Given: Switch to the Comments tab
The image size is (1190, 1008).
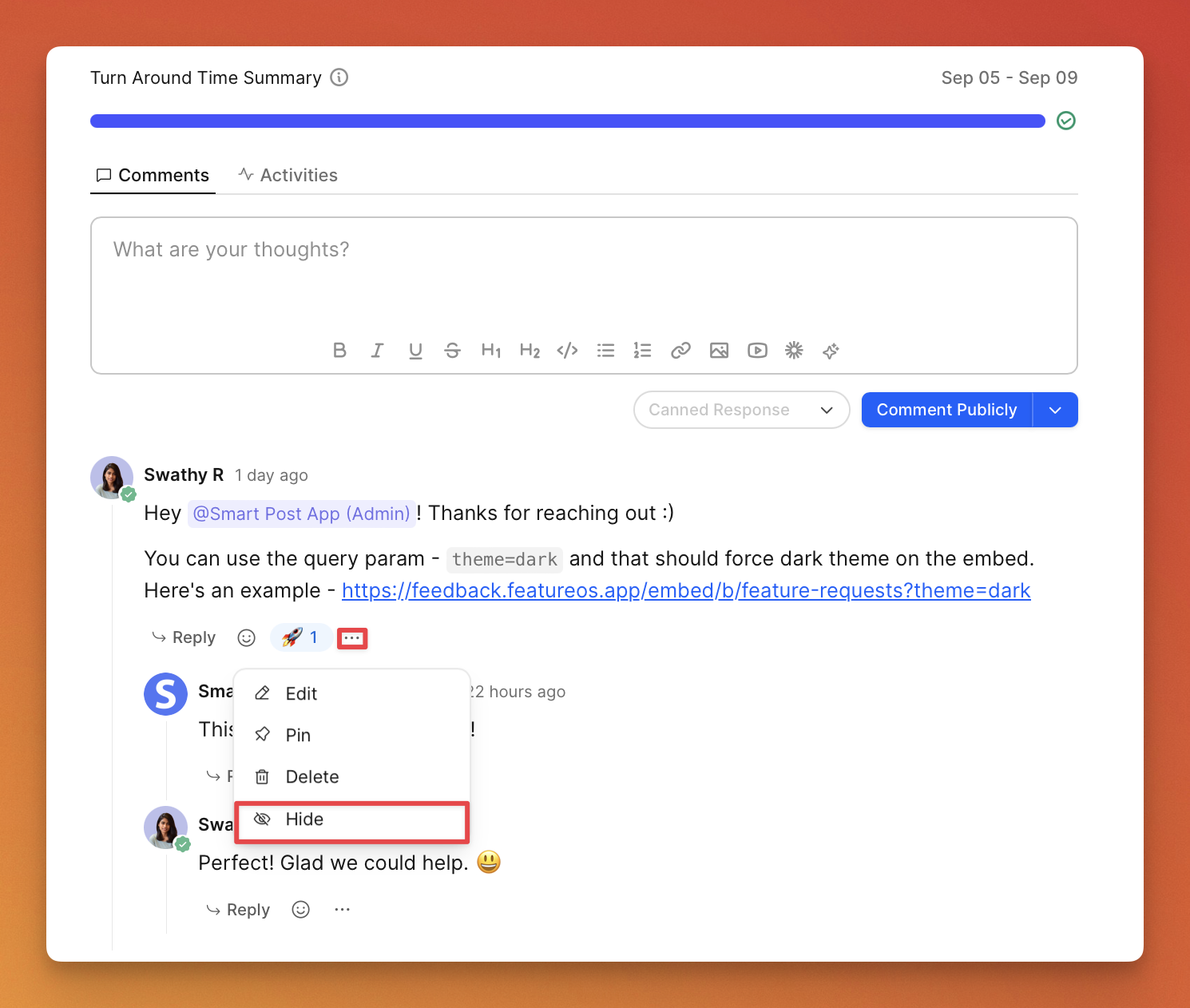Looking at the screenshot, I should pos(153,175).
